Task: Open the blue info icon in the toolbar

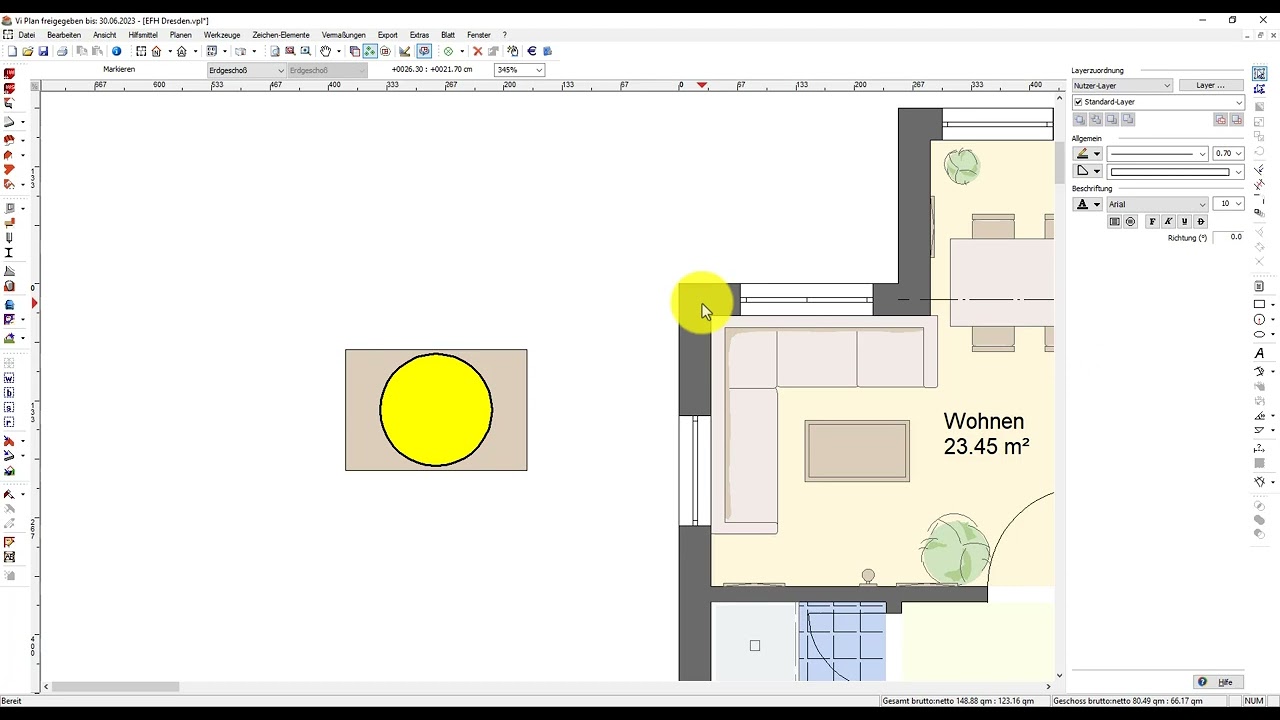Action: click(x=116, y=51)
